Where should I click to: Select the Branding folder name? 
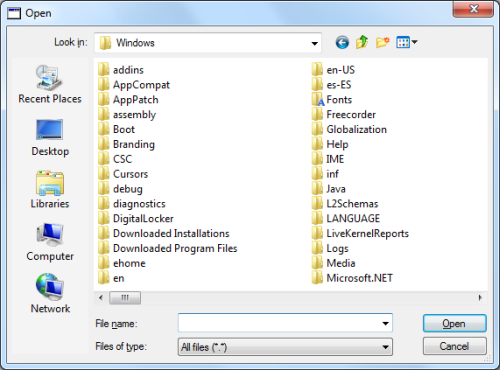pyautogui.click(x=134, y=144)
